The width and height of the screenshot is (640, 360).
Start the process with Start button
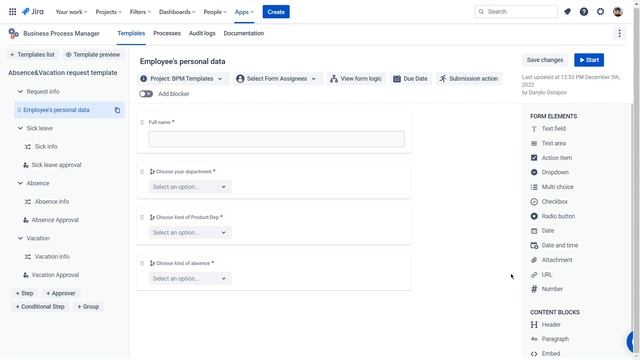589,60
